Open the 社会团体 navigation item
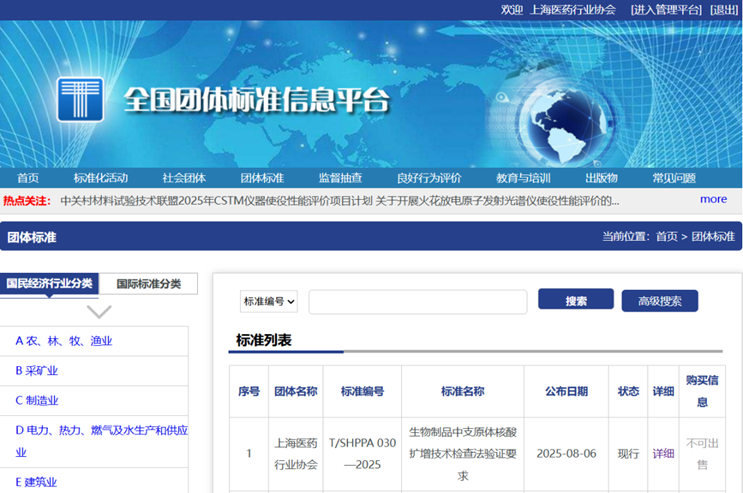 point(184,178)
